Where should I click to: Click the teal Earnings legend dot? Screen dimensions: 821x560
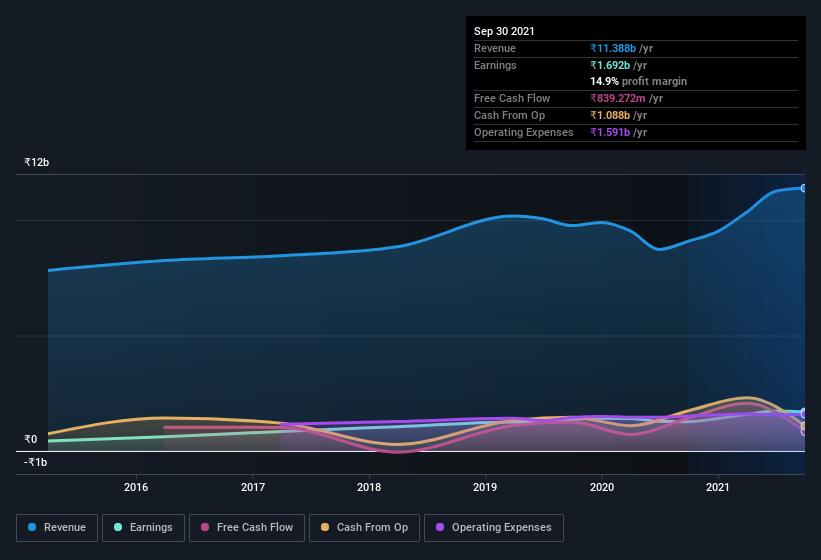[118, 527]
